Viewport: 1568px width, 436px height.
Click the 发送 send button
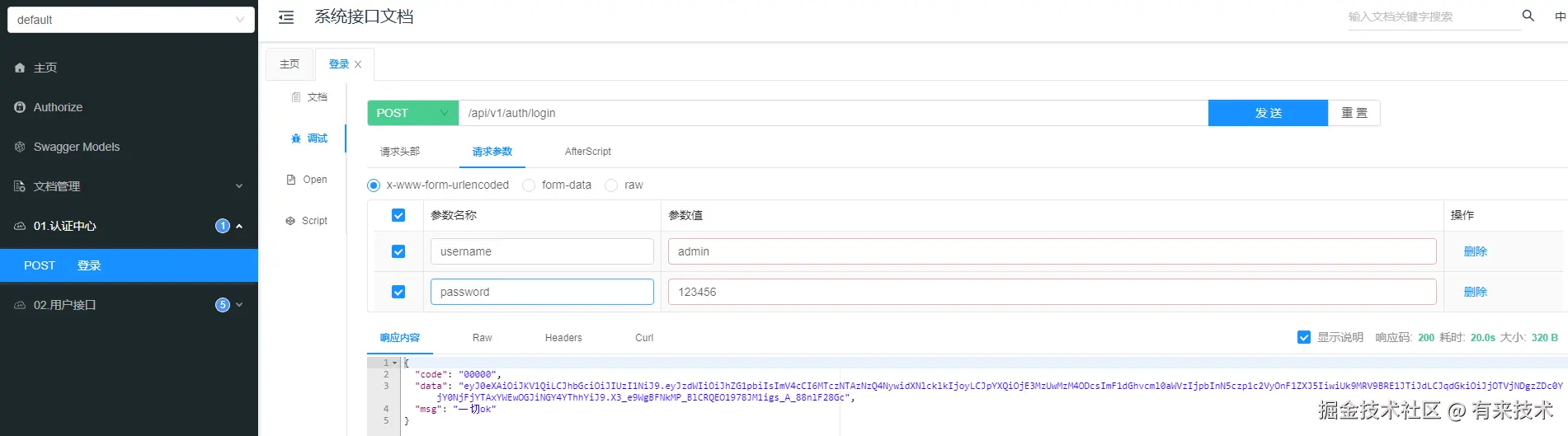1268,113
